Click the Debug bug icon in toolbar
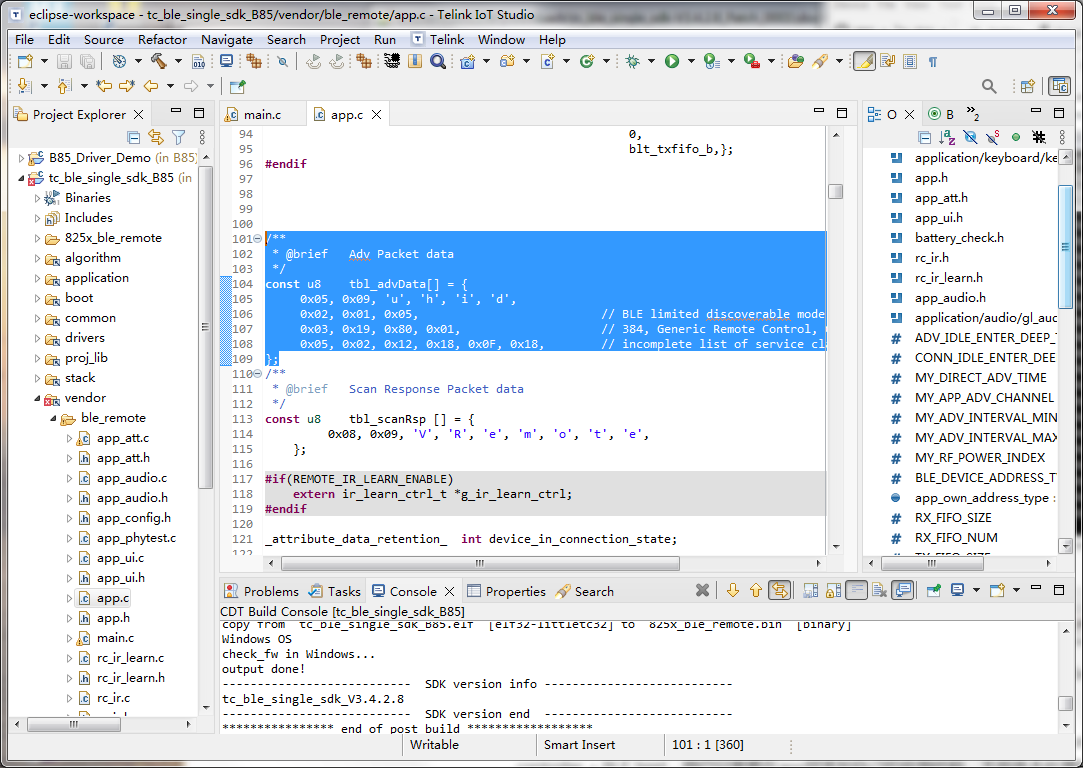The image size is (1083, 768). pyautogui.click(x=633, y=62)
